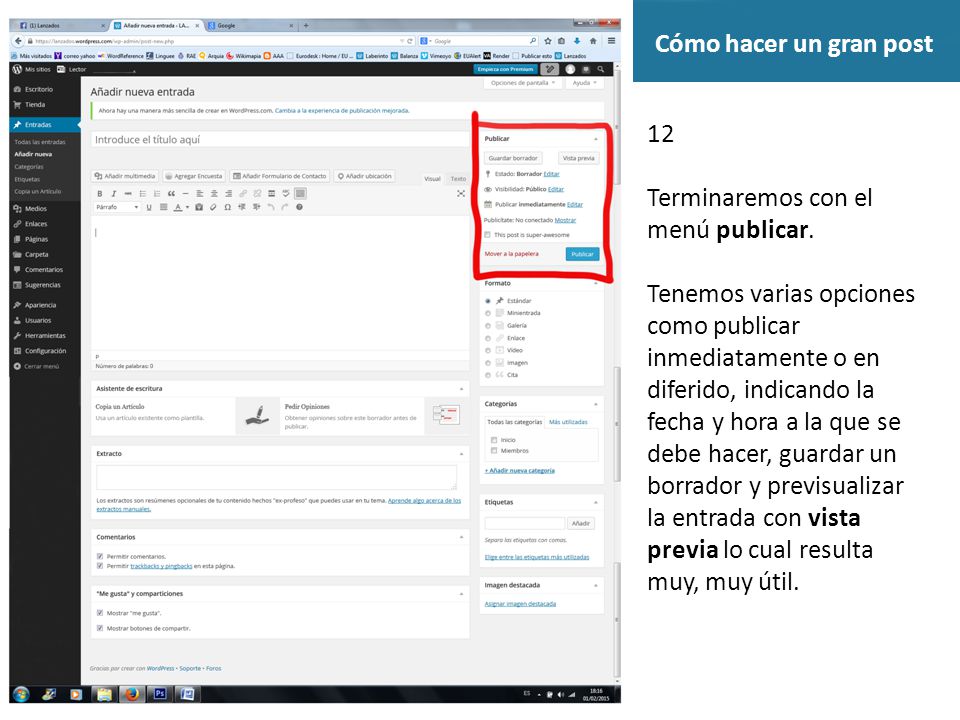This screenshot has height=720, width=960.
Task: Apply italic formatting in editor
Action: [114, 193]
